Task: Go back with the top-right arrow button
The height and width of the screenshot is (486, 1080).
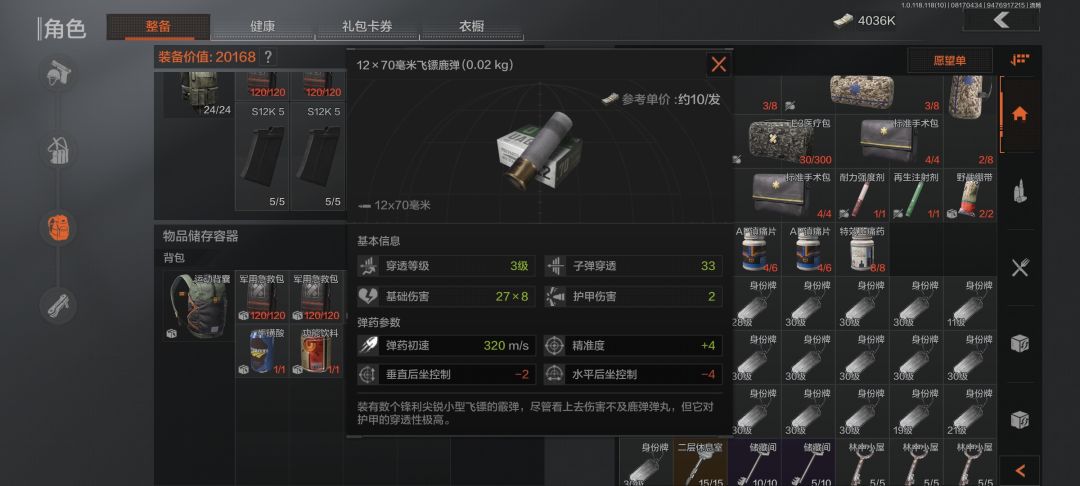Action: pyautogui.click(x=1001, y=20)
